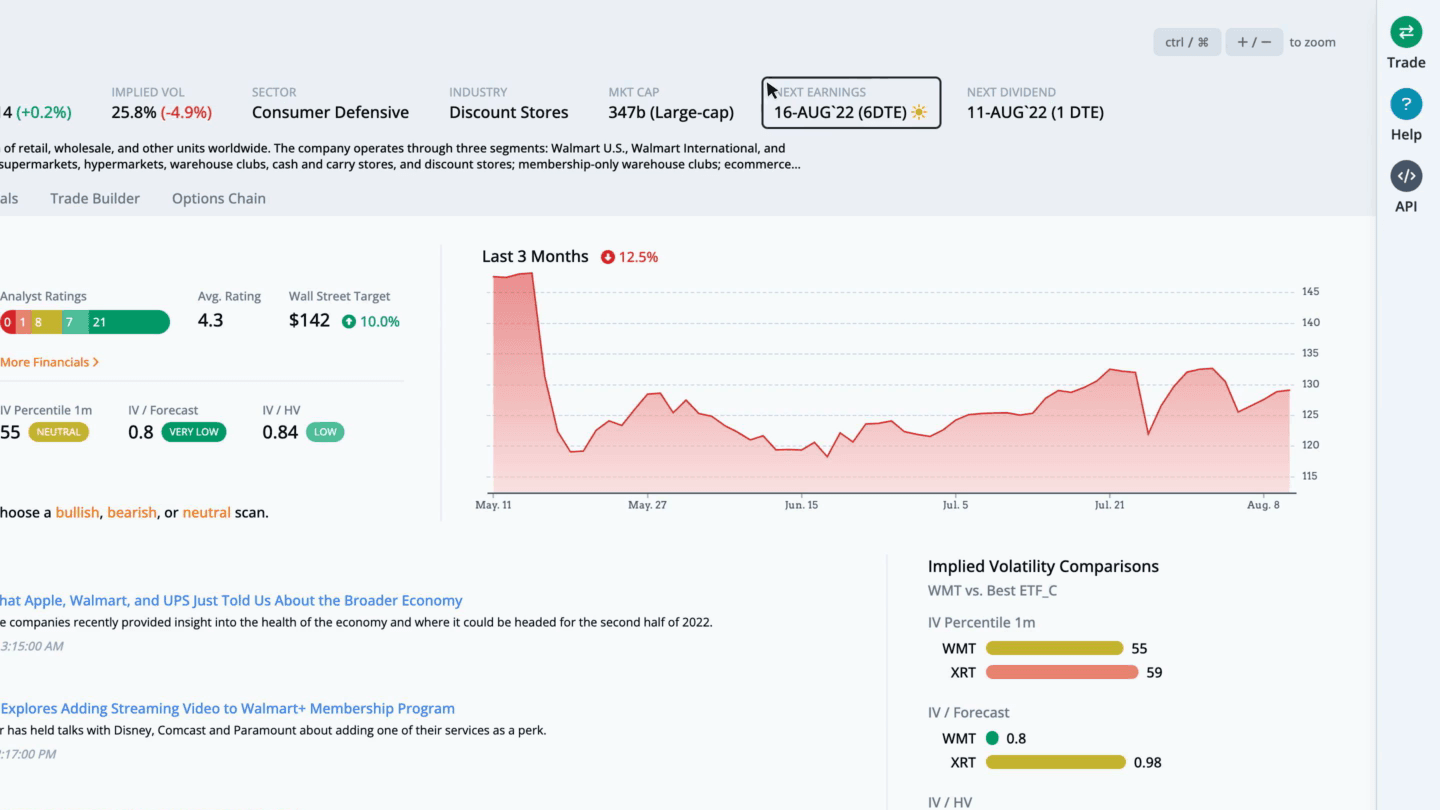The height and width of the screenshot is (810, 1440).
Task: Switch to the Trade Builder tab
Action: [95, 198]
